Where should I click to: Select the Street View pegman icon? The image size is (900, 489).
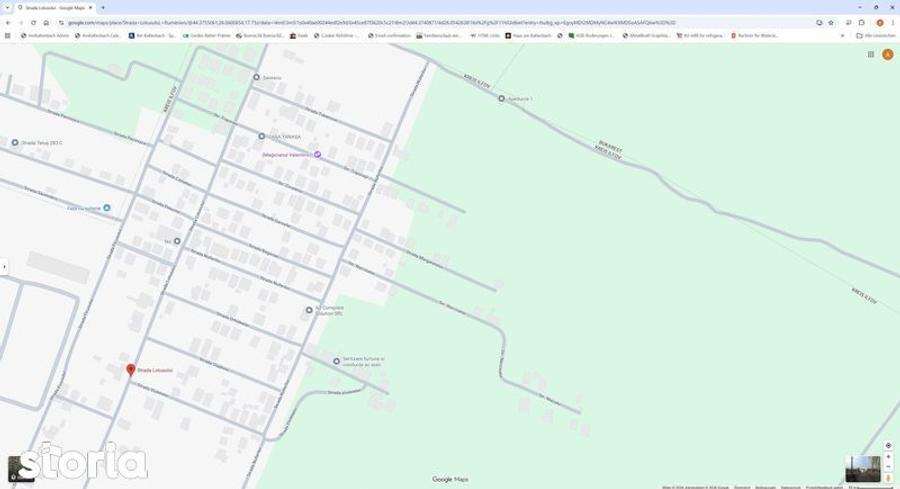coord(888,478)
